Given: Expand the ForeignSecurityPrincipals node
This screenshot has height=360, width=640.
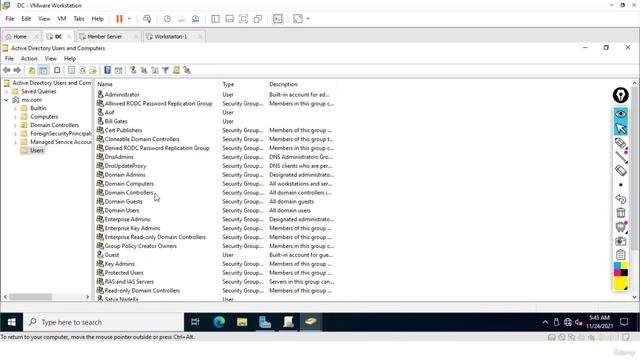Looking at the screenshot, I should [x=15, y=134].
